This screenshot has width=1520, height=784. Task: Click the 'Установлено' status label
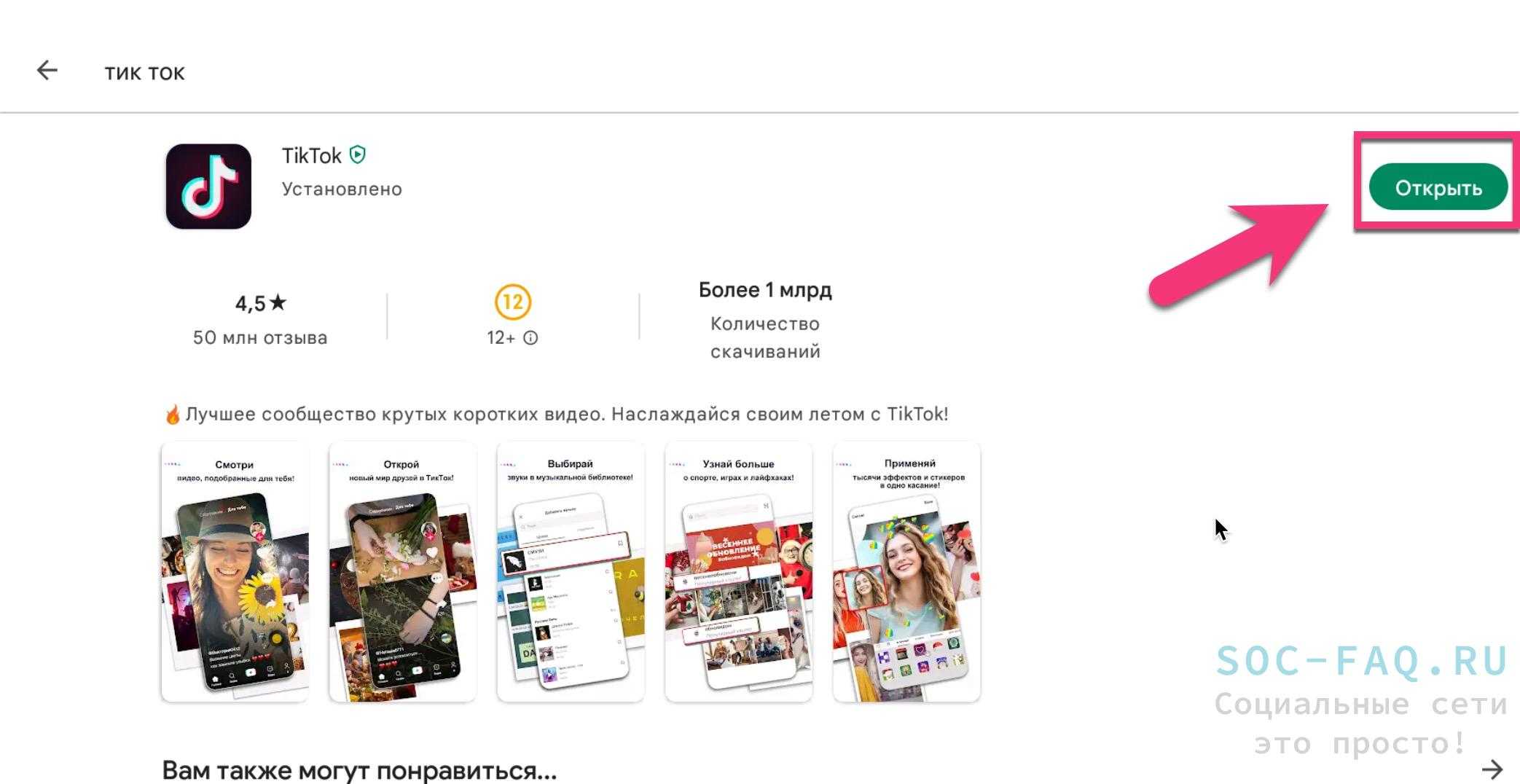(x=342, y=189)
